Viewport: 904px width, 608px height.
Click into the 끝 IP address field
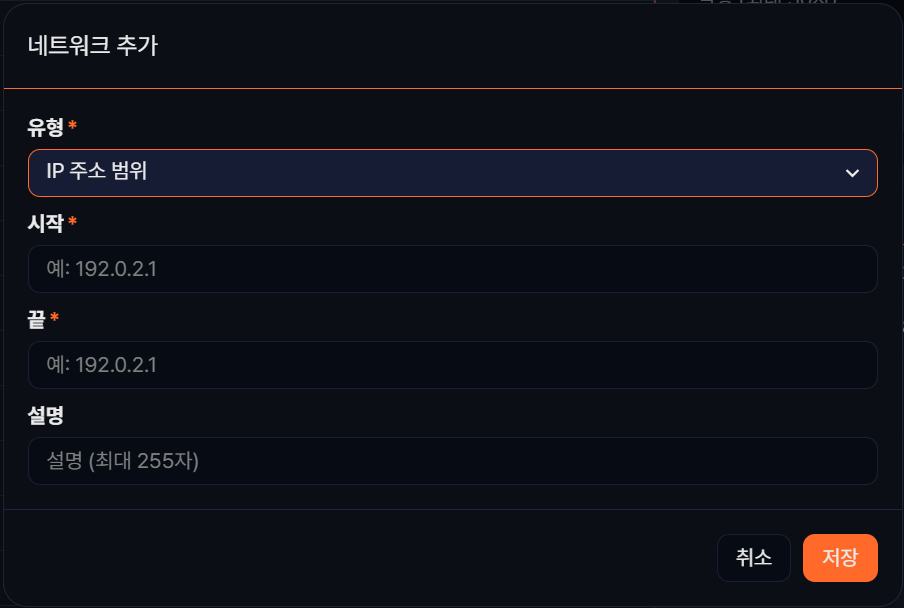click(x=452, y=365)
